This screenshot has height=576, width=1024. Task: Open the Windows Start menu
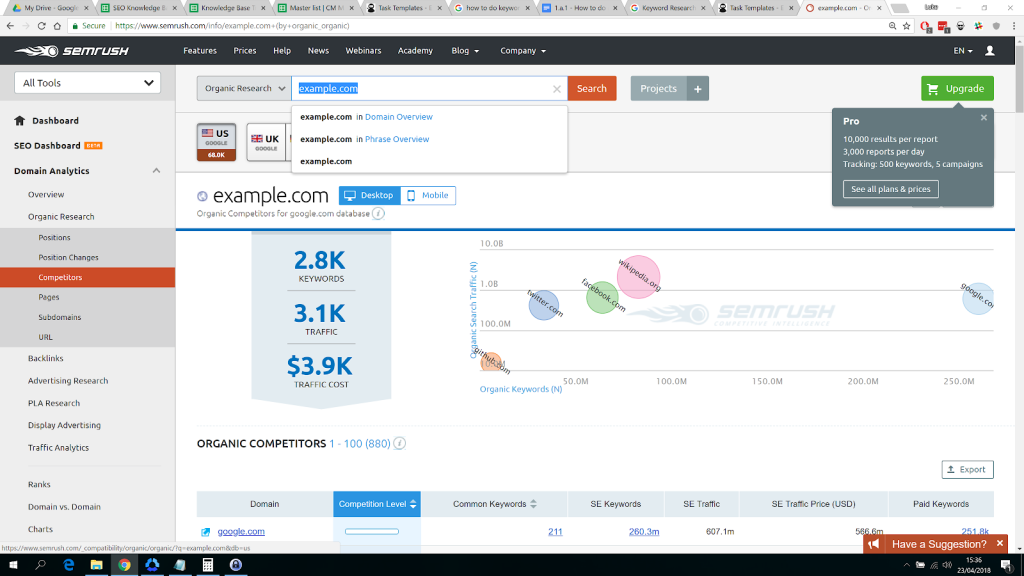[x=13, y=565]
